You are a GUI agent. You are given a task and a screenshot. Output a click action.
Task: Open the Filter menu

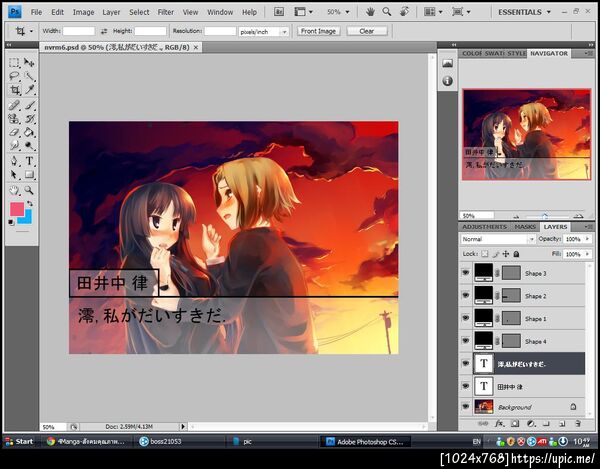(x=166, y=12)
